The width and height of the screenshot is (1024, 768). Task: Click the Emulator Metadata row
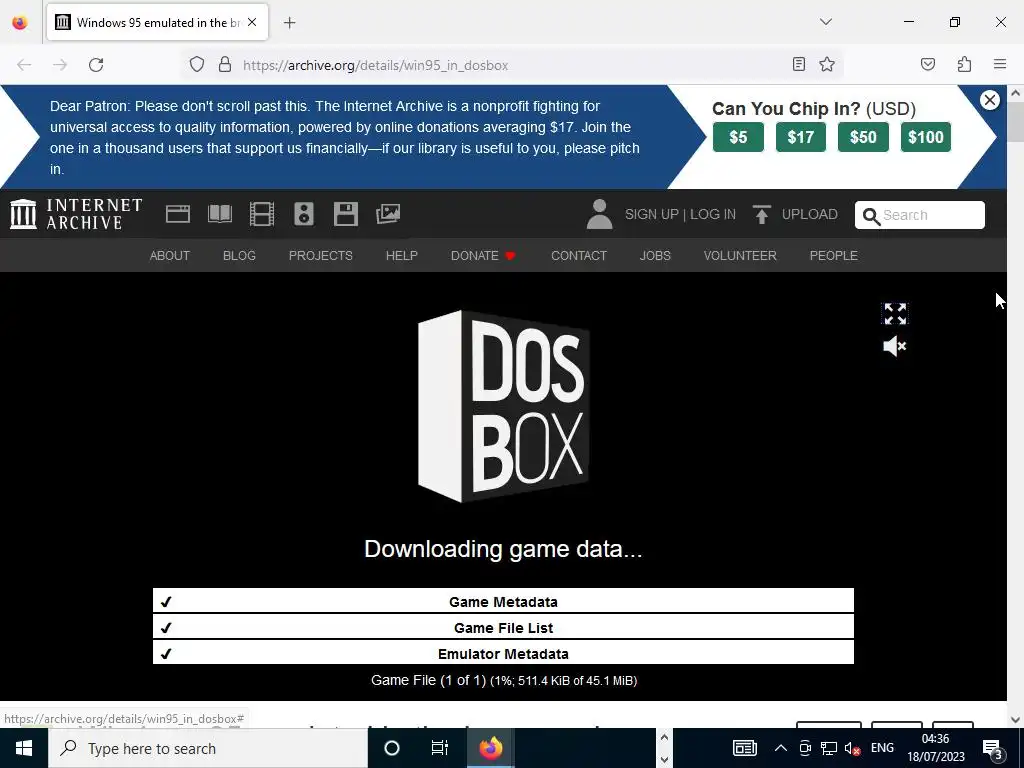[x=503, y=653]
